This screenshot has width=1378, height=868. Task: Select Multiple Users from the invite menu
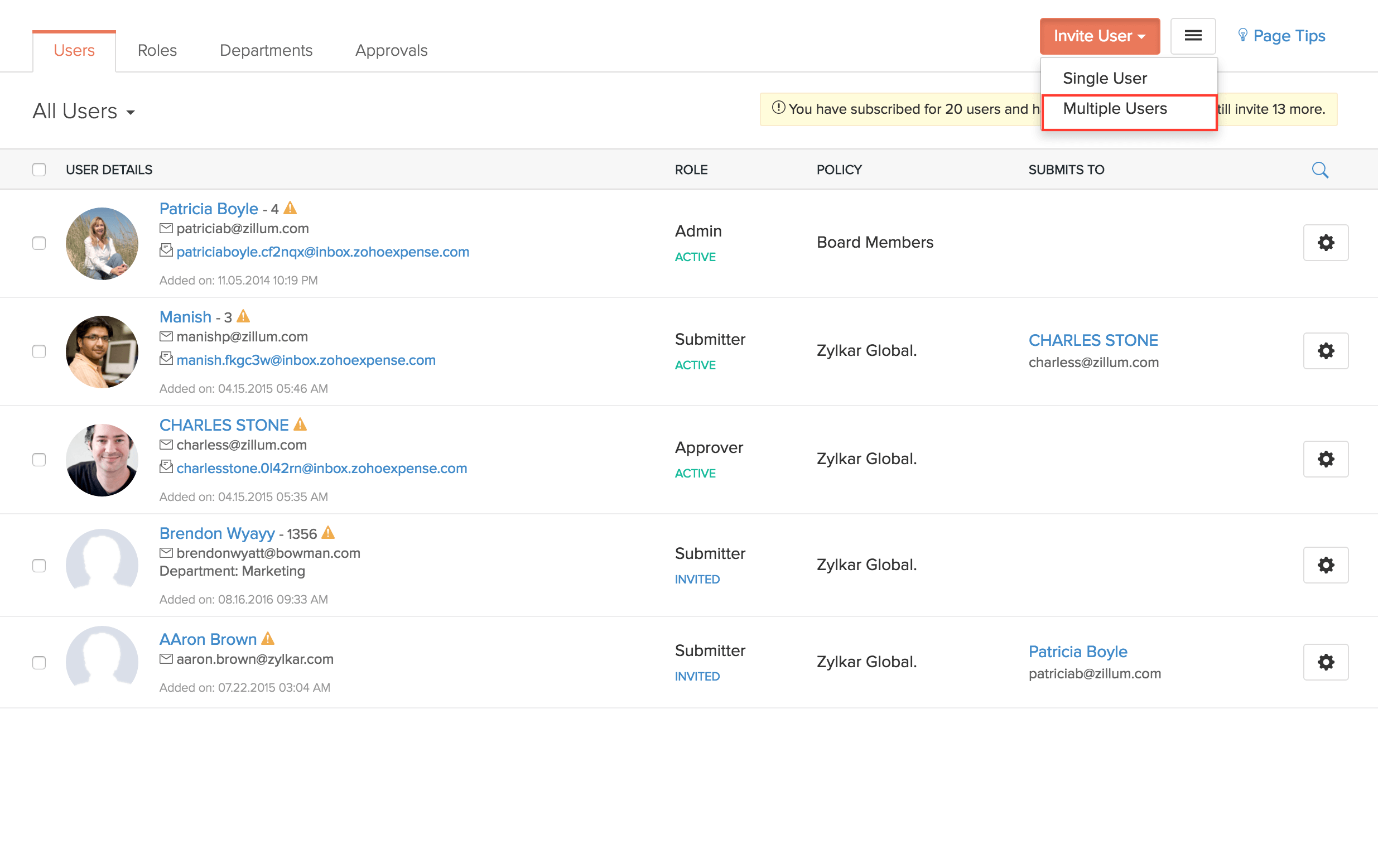pyautogui.click(x=1115, y=109)
